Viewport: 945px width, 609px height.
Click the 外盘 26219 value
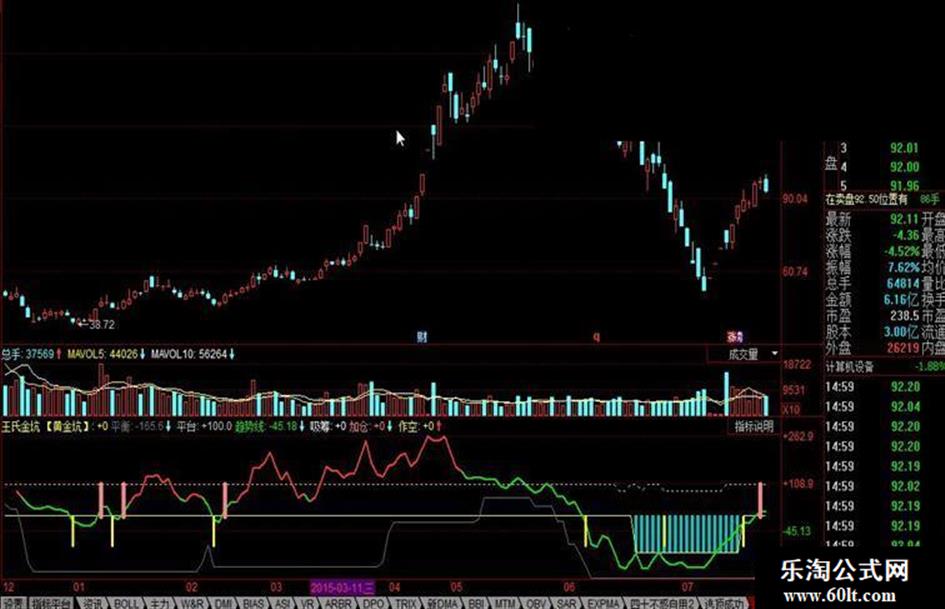click(x=903, y=348)
